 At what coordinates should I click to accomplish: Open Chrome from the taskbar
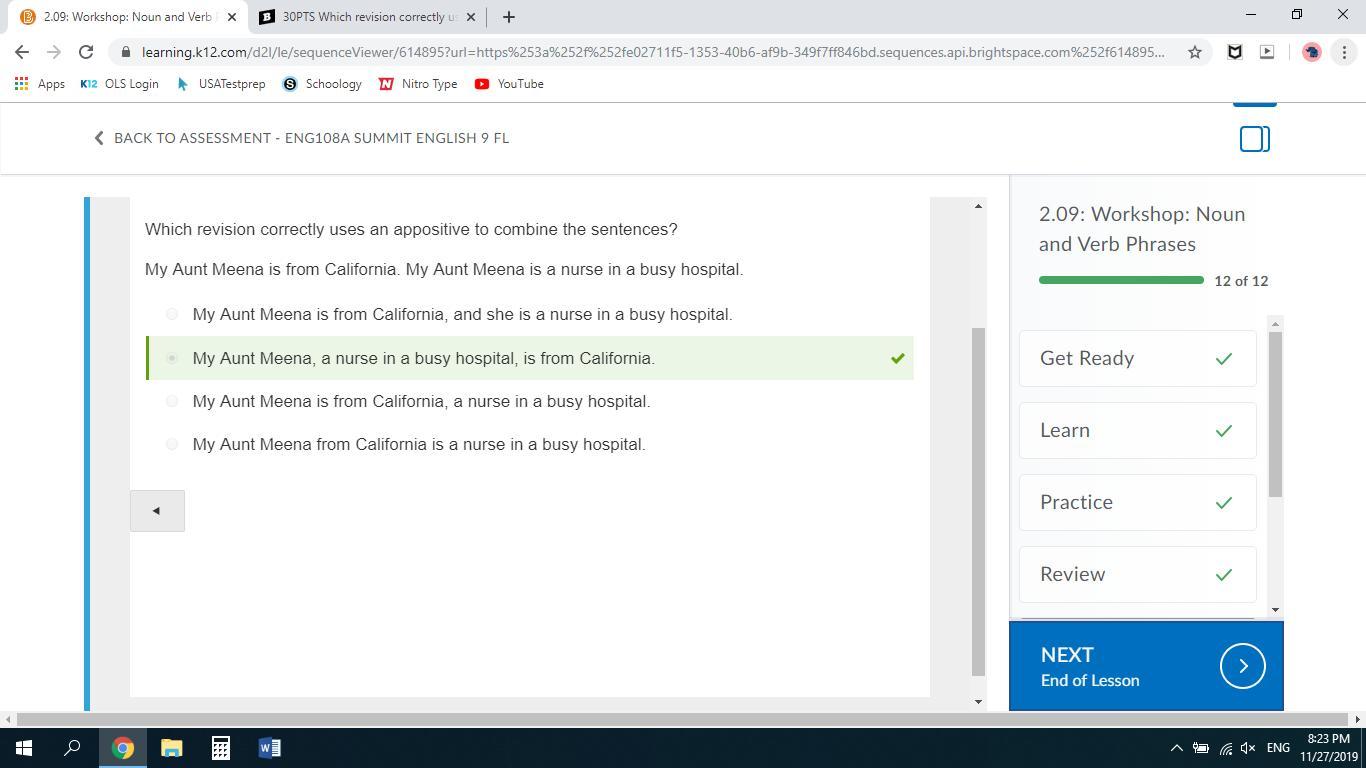tap(123, 748)
